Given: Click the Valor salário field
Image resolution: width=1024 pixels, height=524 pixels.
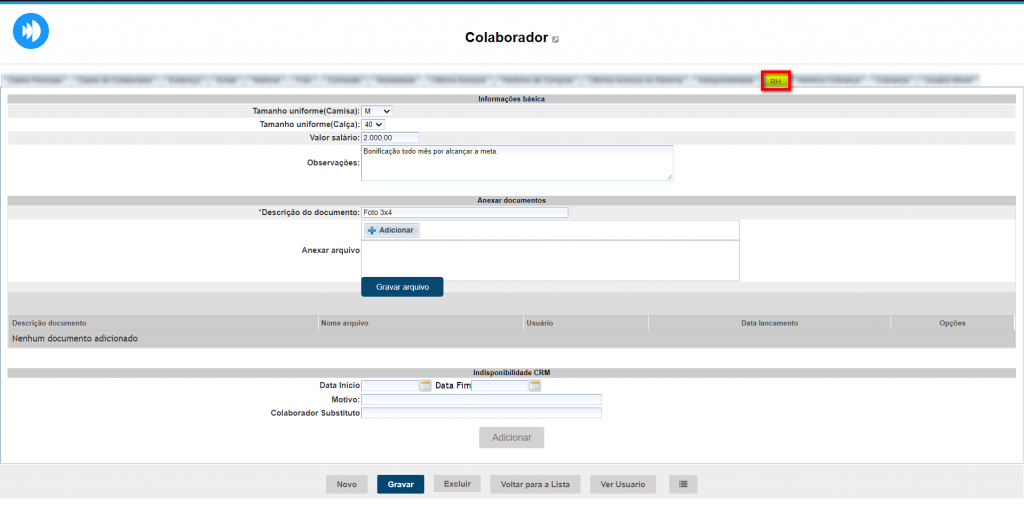Looking at the screenshot, I should click(x=389, y=137).
